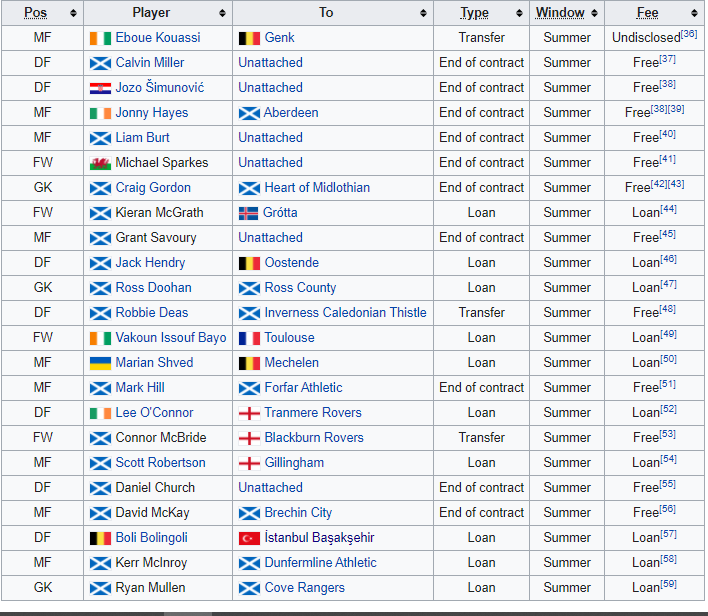Image resolution: width=708 pixels, height=616 pixels.
Task: Sort table by Fee column arrows
Action: tap(694, 13)
